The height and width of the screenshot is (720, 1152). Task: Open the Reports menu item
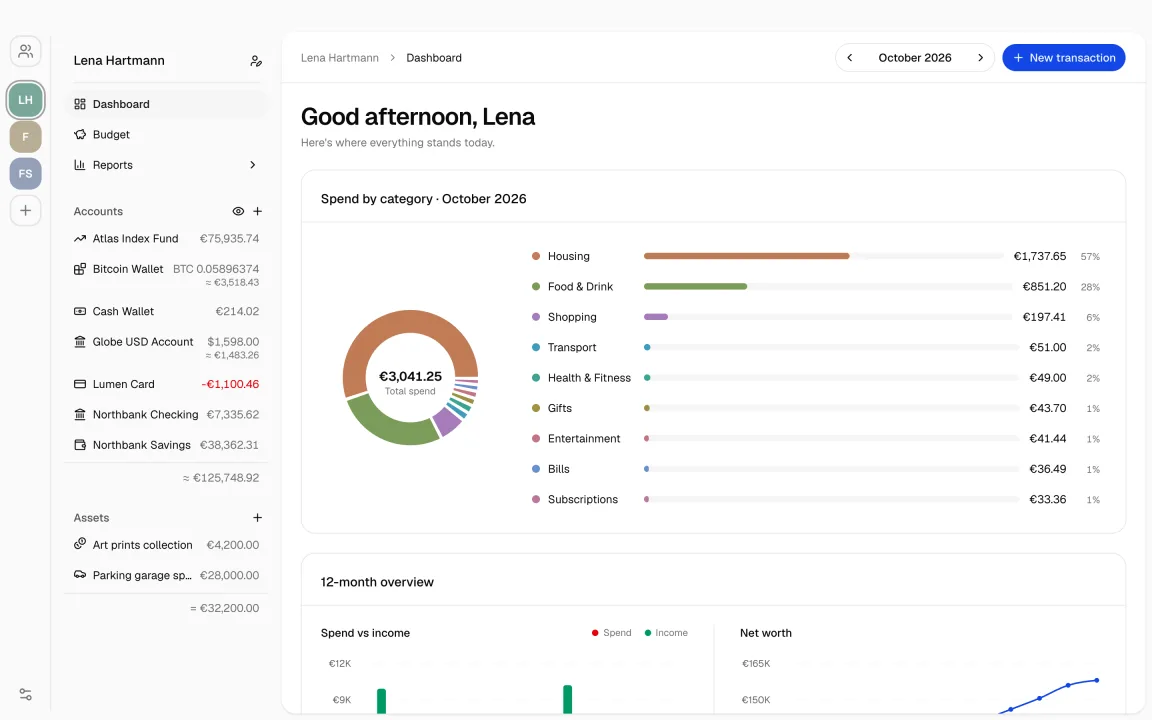tap(167, 165)
